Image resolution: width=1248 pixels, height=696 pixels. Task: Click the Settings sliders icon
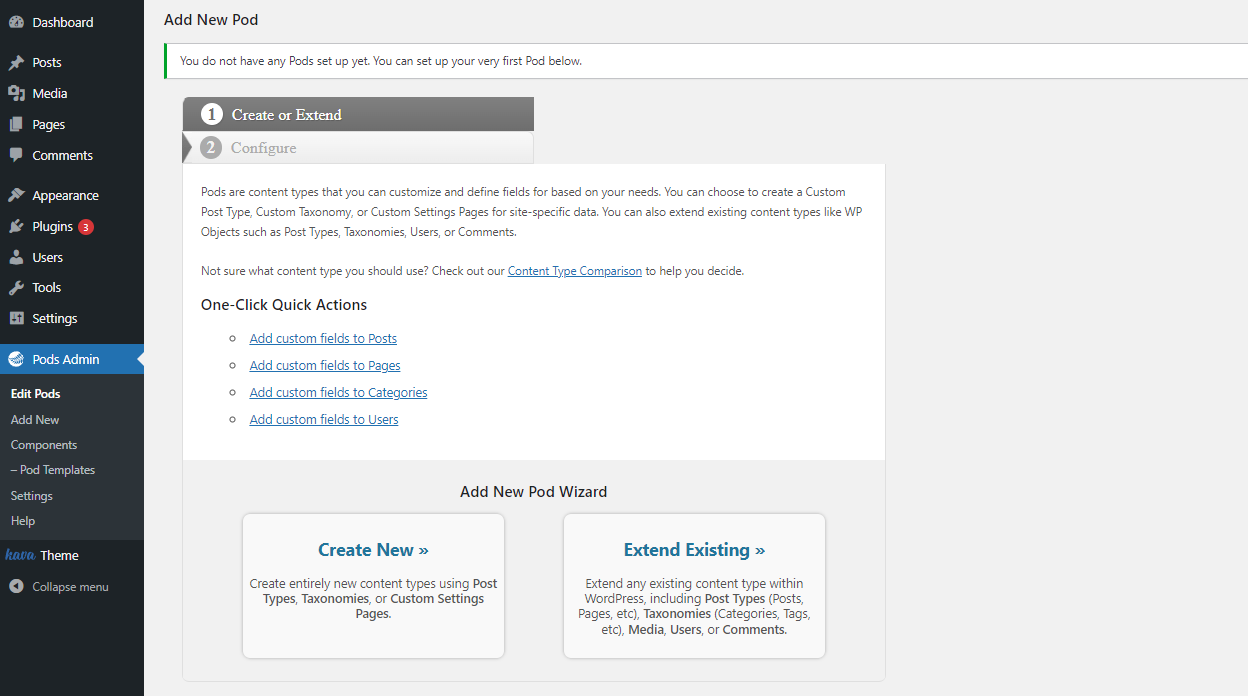pyautogui.click(x=16, y=318)
